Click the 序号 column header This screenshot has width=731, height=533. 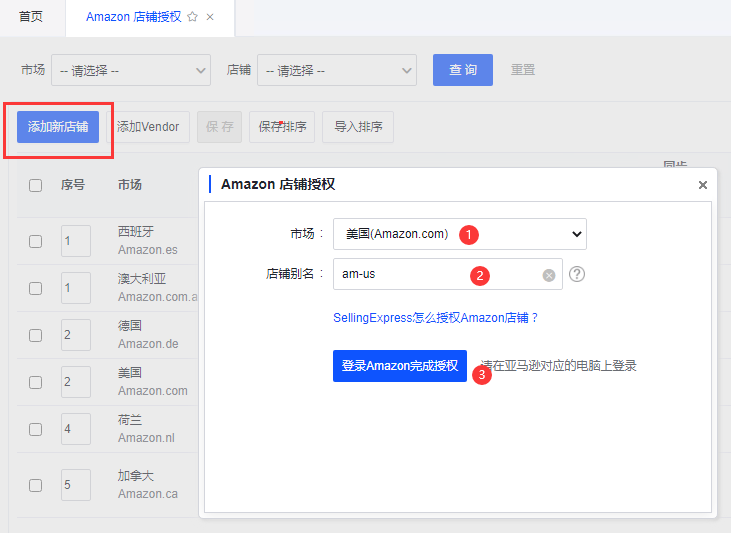tap(73, 185)
